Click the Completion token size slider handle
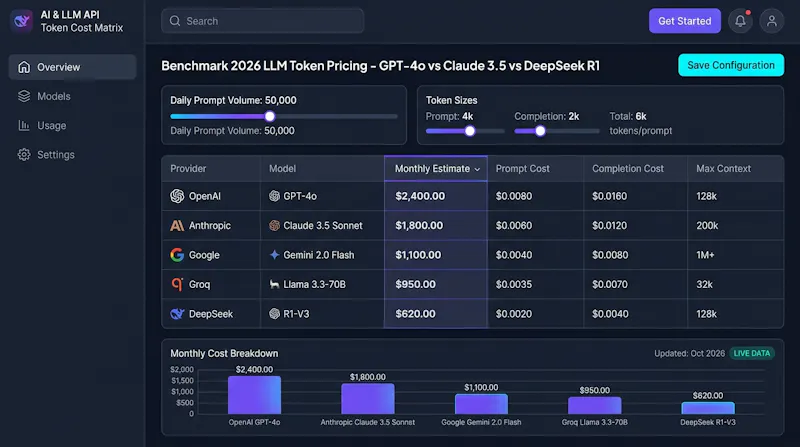 click(540, 131)
